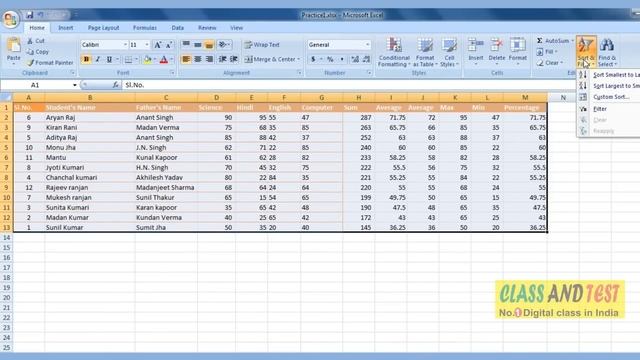Choose Sort Largest to Smallest
The width and height of the screenshot is (640, 360).
coord(609,86)
